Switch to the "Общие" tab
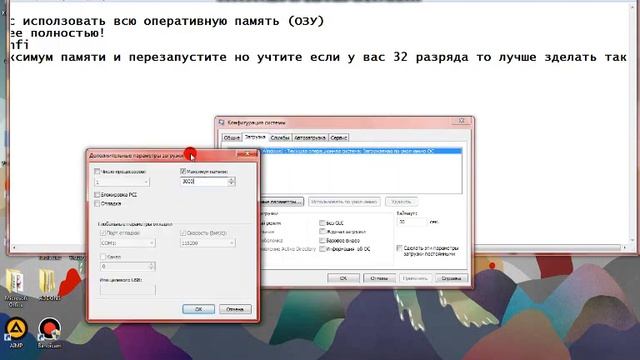The height and width of the screenshot is (360, 640). [x=232, y=138]
